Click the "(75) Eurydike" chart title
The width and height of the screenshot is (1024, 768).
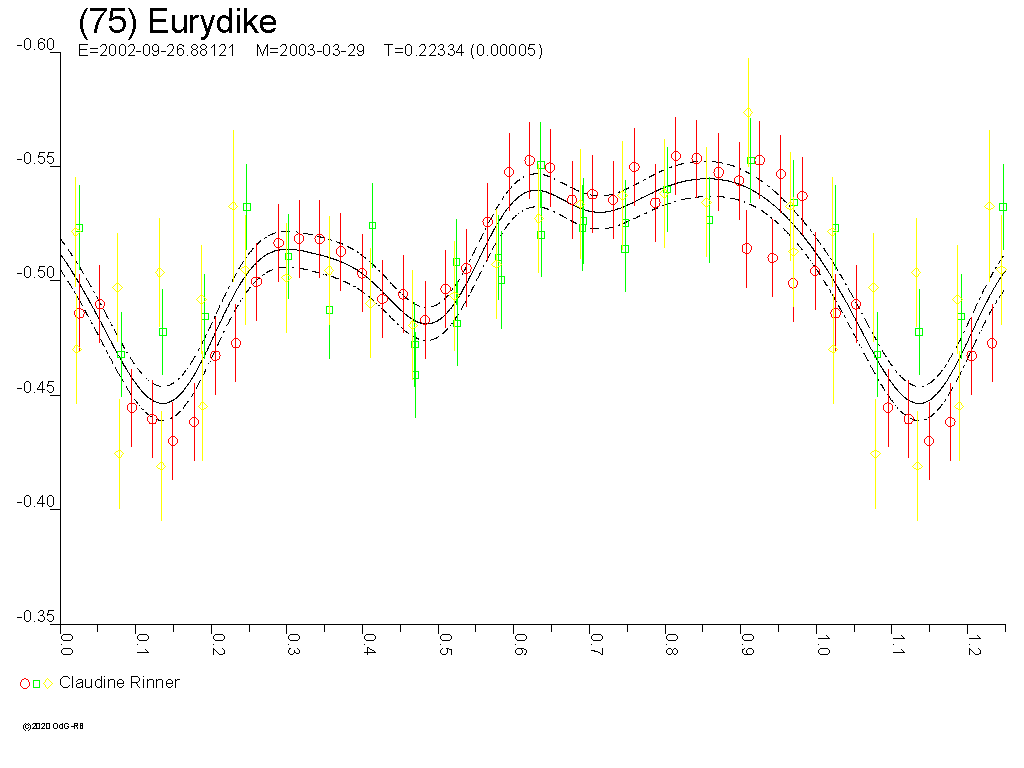click(178, 22)
